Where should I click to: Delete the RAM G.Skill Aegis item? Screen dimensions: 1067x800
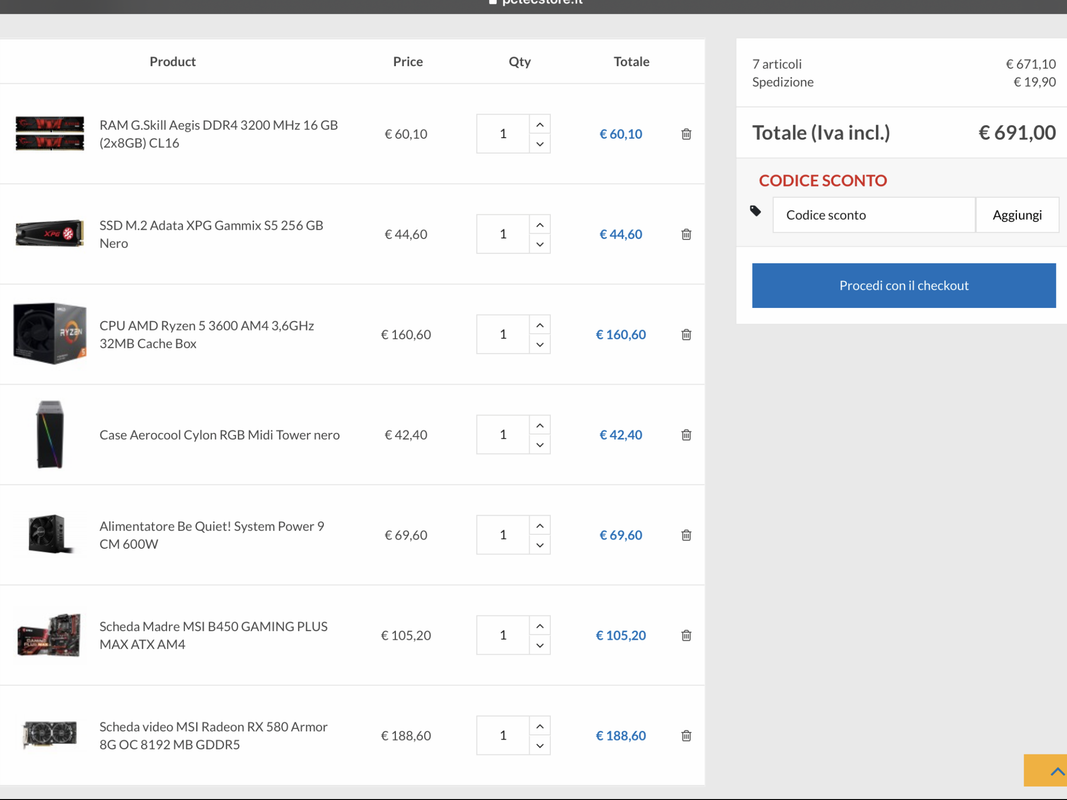click(686, 134)
